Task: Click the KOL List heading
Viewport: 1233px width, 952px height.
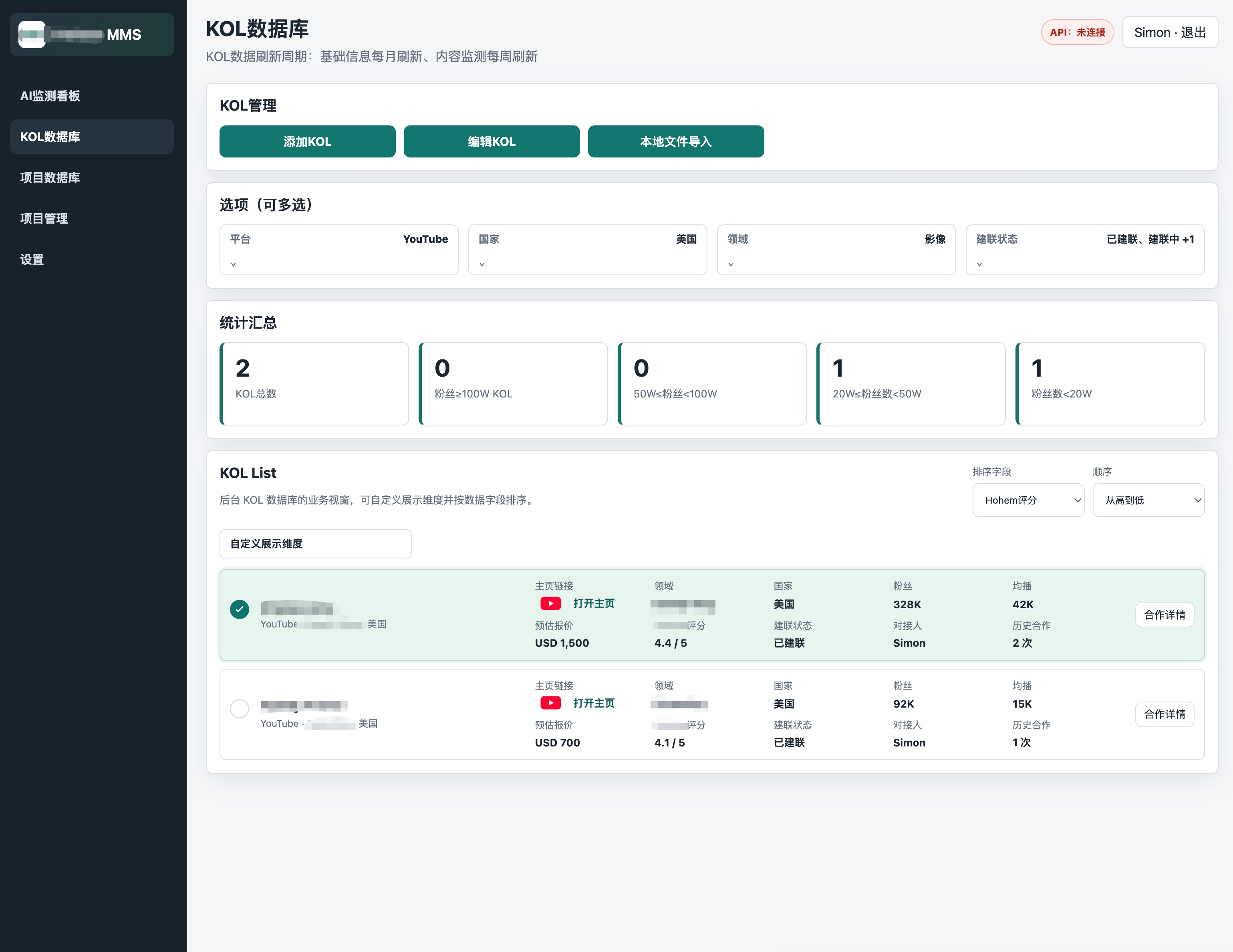Action: 248,473
